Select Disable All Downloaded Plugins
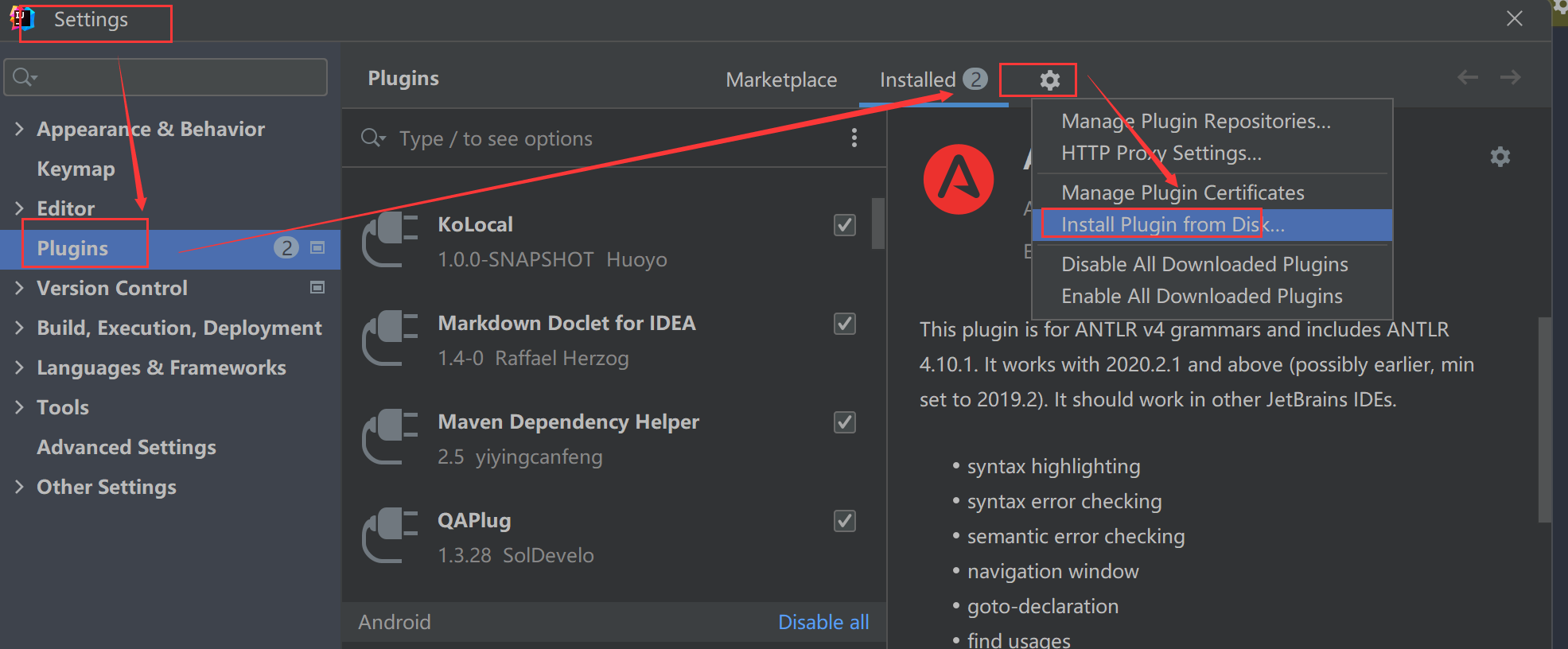Image resolution: width=1568 pixels, height=649 pixels. point(1204,265)
